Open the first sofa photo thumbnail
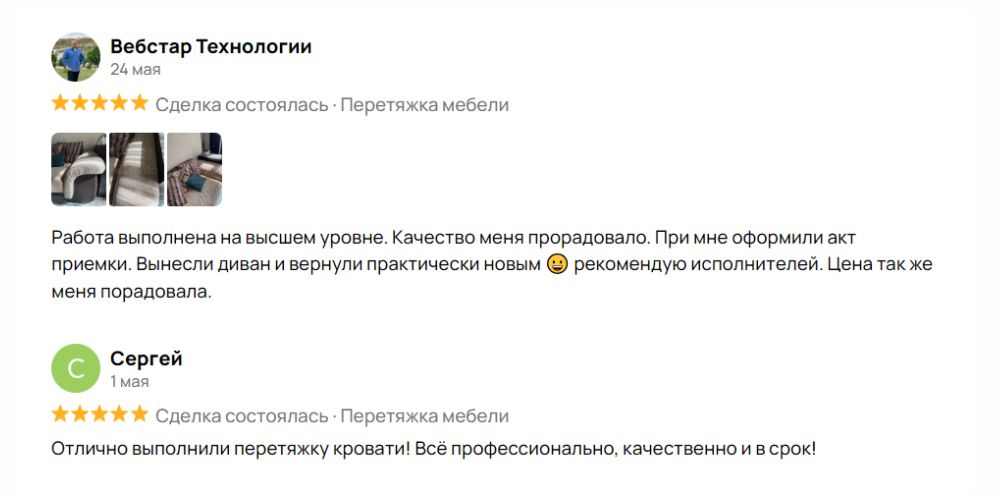Image resolution: width=1000 pixels, height=500 pixels. point(78,169)
